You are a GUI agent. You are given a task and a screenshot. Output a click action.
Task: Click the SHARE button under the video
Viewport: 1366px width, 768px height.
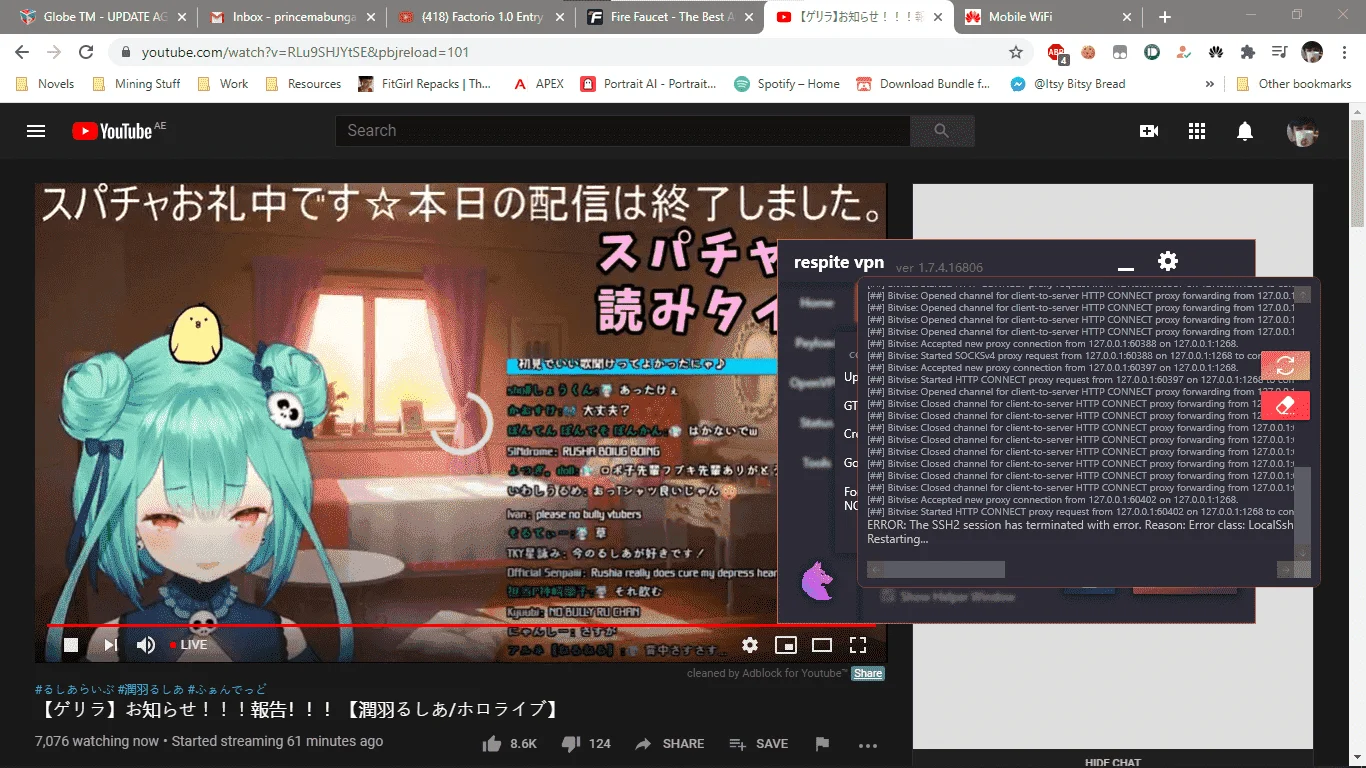point(669,744)
